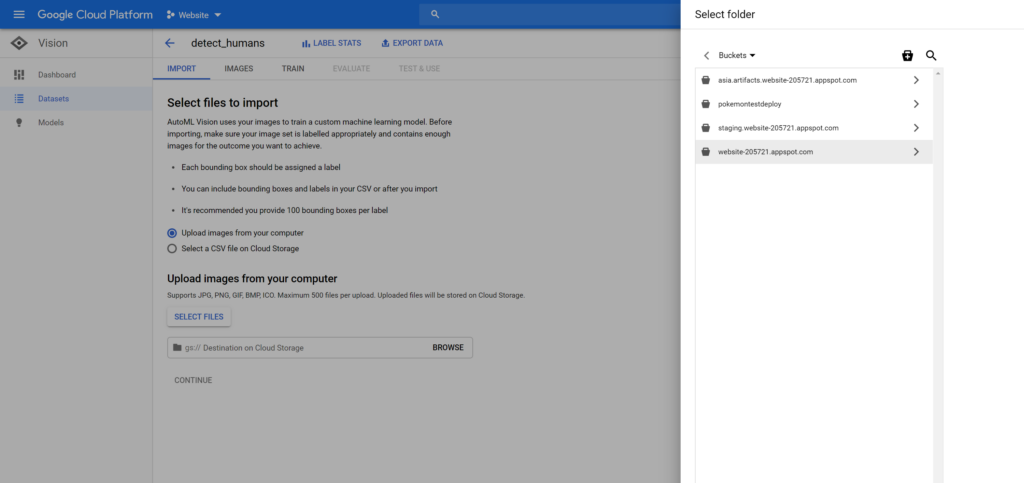Viewport: 1024px width, 483px height.
Task: Click the SELECT FILES button
Action: point(199,317)
